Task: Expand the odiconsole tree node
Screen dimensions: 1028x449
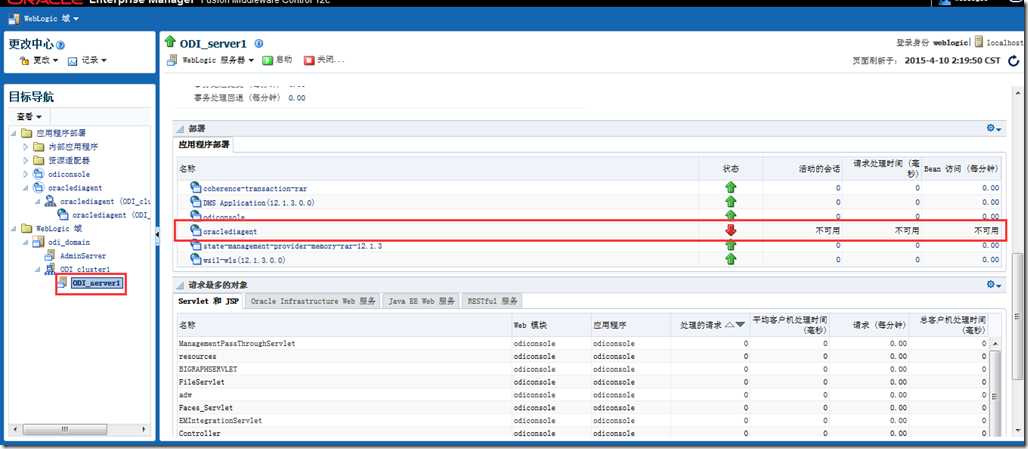Action: point(26,174)
